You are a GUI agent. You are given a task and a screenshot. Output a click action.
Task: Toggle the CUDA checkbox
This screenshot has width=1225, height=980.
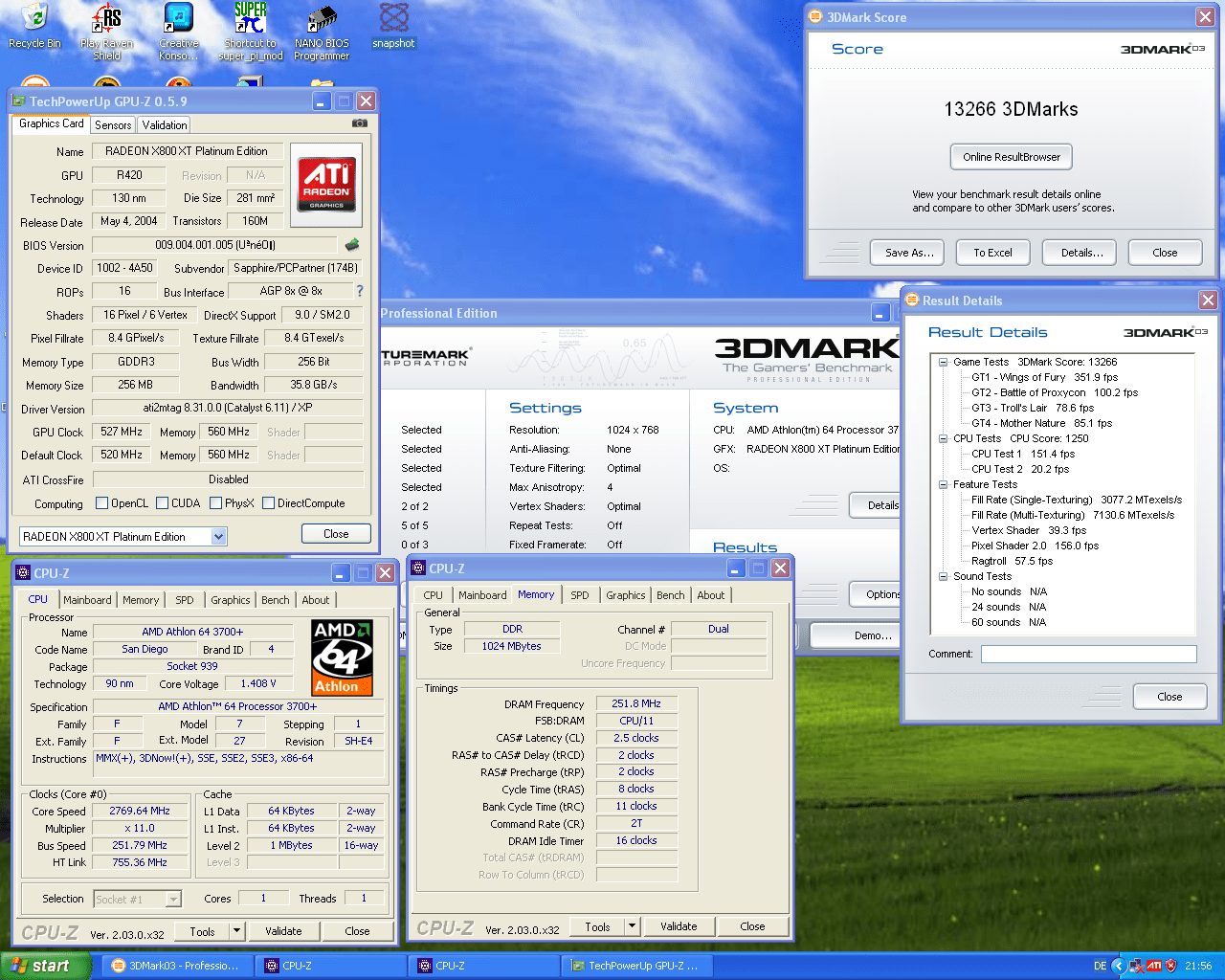tap(163, 503)
